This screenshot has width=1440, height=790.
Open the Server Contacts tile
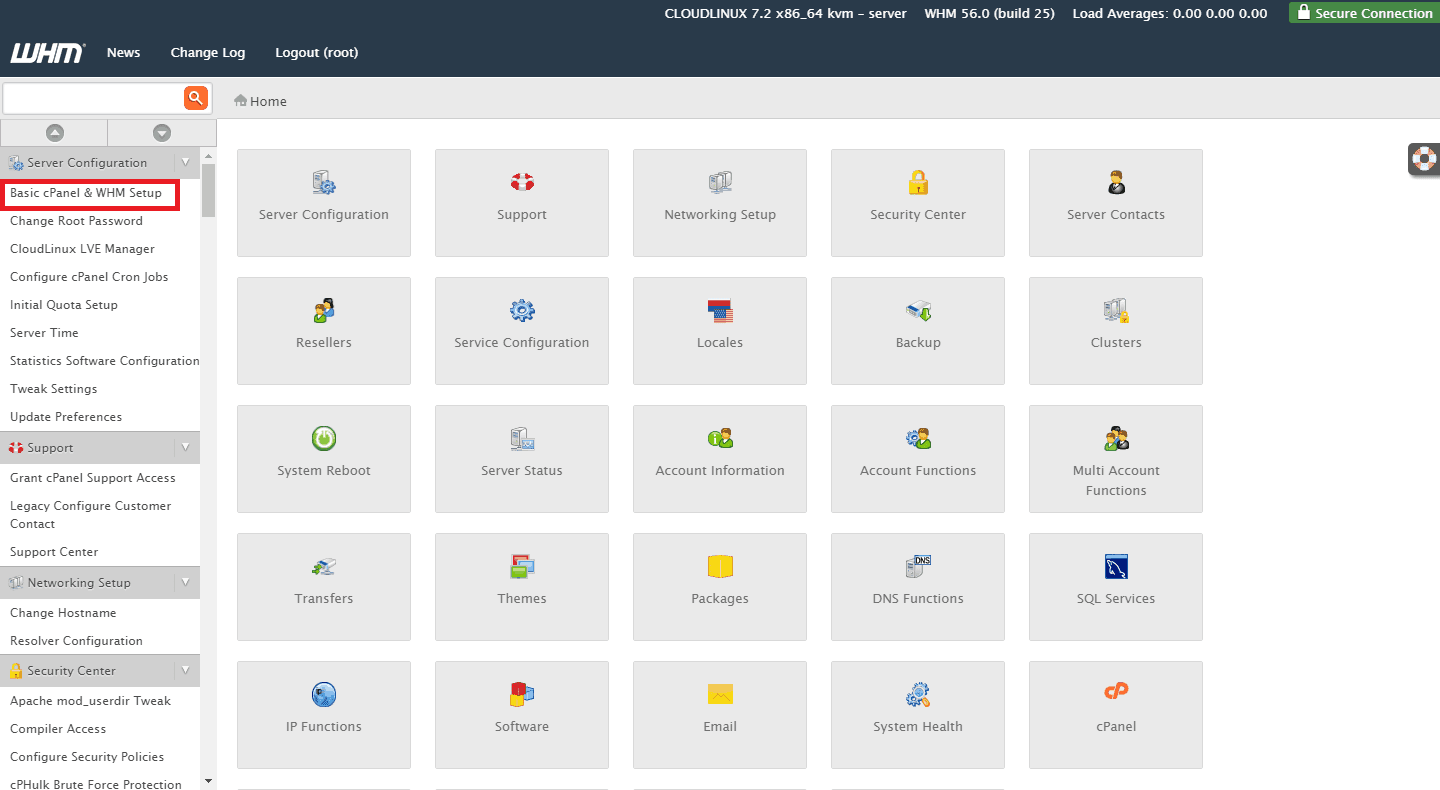point(1116,203)
